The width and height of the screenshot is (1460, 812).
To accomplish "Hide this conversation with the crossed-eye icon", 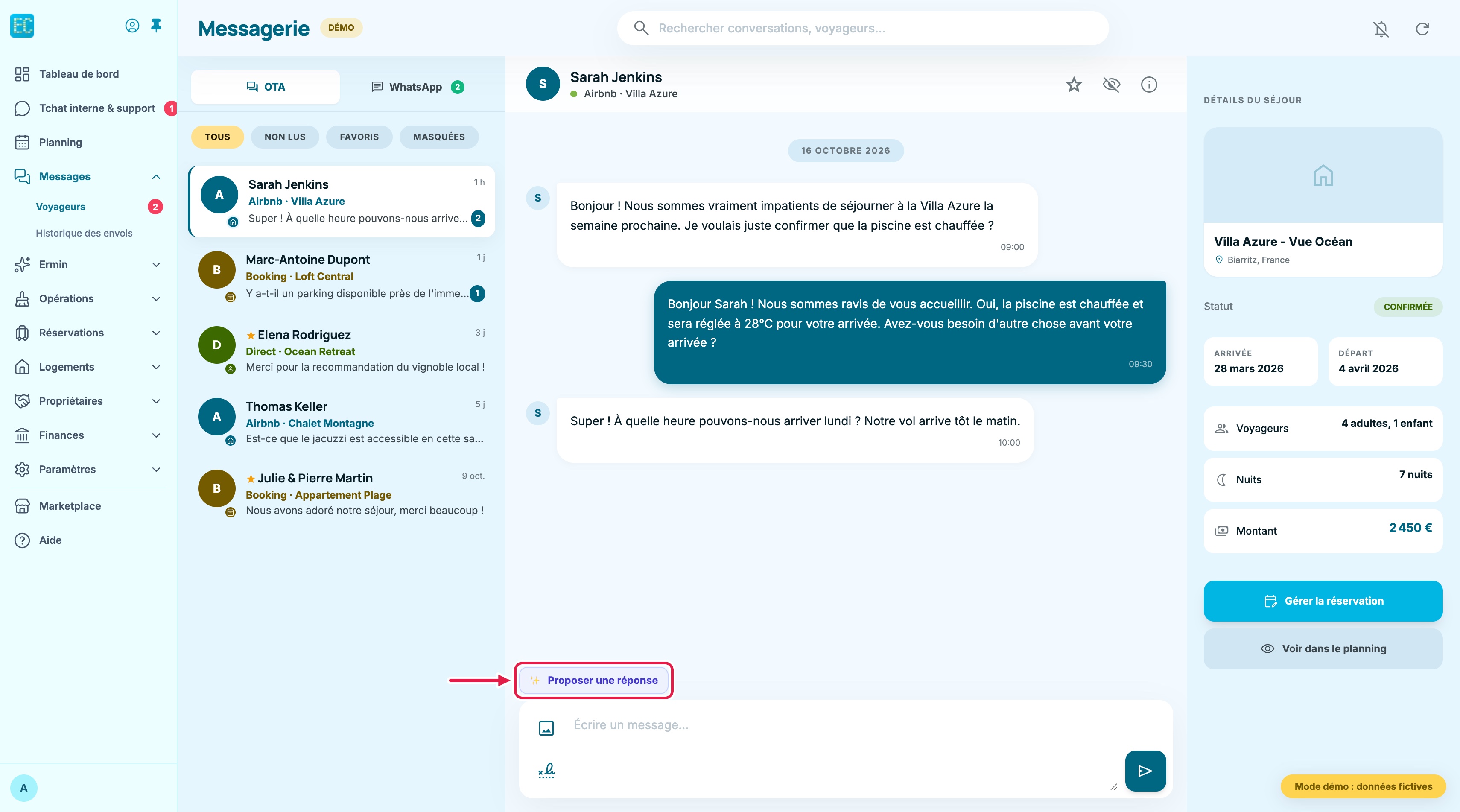I will tap(1112, 85).
